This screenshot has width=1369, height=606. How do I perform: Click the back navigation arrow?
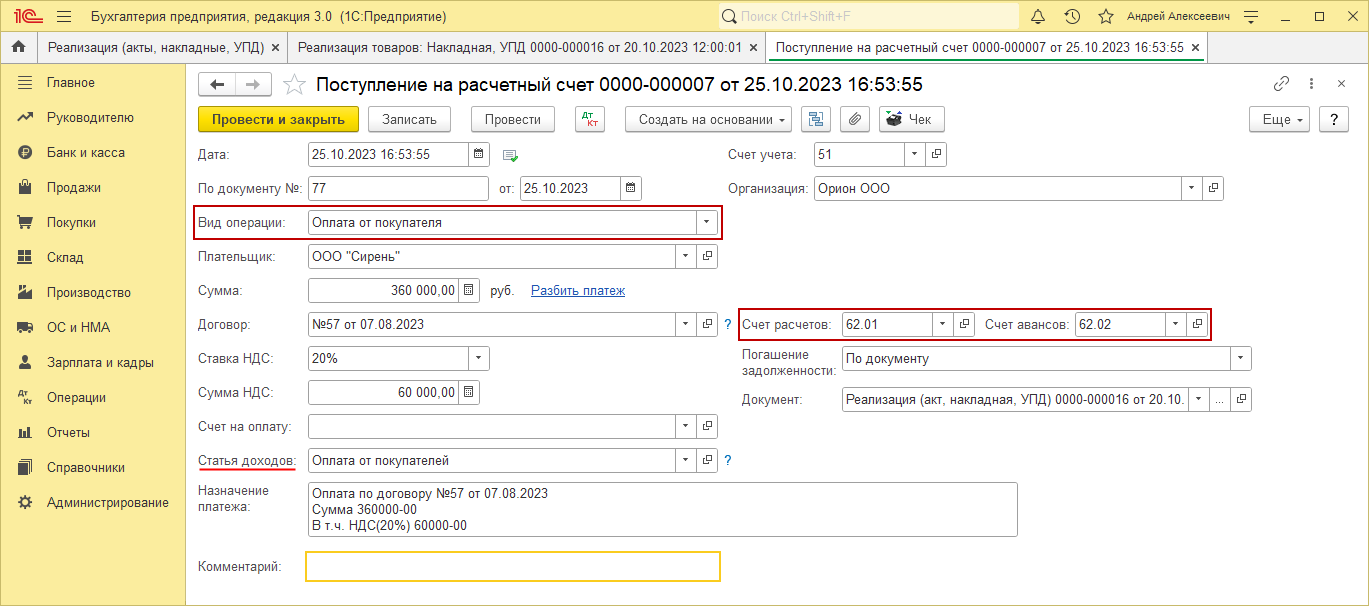pos(217,85)
